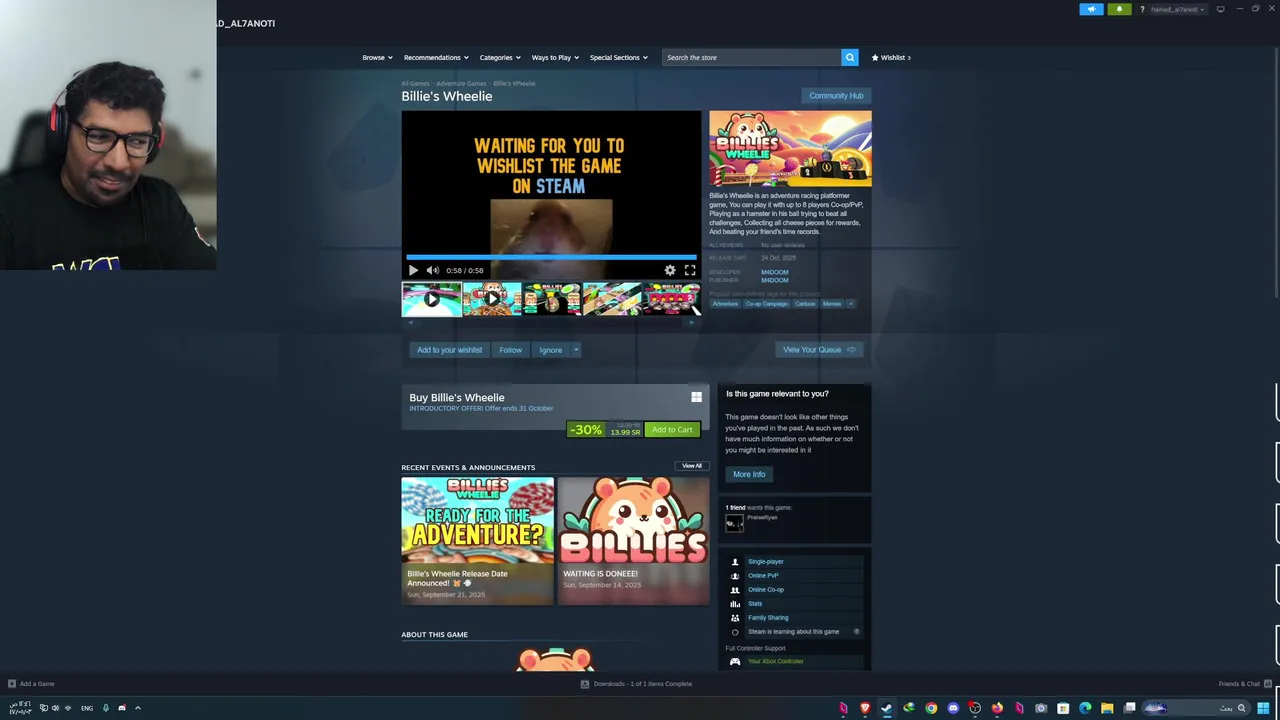Click the Co-op Campaign tag
Image resolution: width=1280 pixels, height=720 pixels.
point(766,304)
